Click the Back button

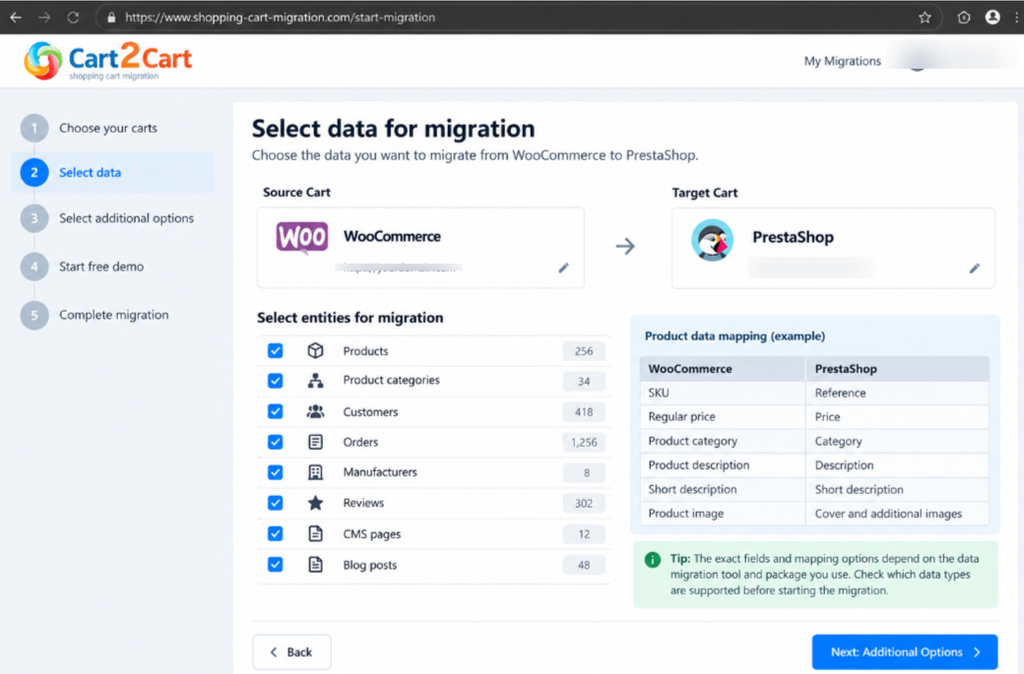292,652
